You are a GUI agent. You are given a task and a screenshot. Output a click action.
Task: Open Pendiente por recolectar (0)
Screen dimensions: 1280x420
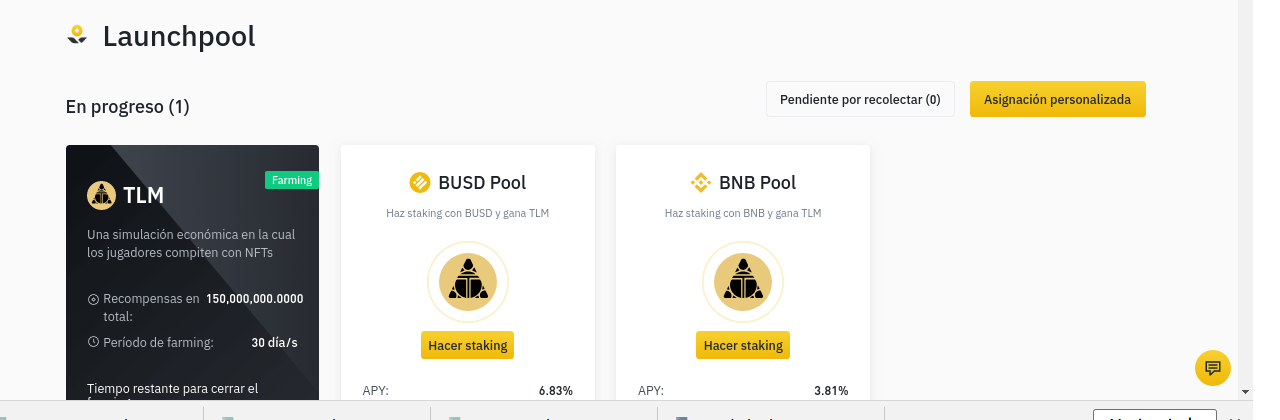[860, 99]
